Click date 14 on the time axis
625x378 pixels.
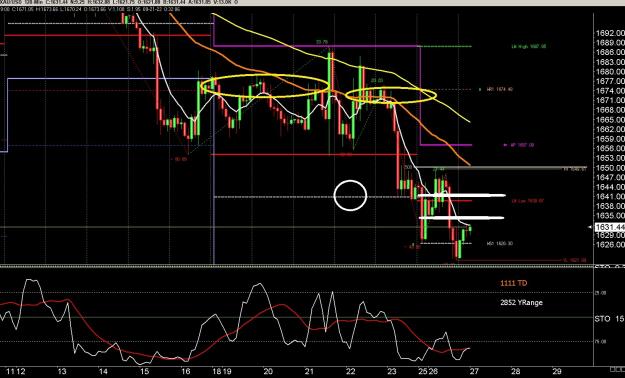103,372
